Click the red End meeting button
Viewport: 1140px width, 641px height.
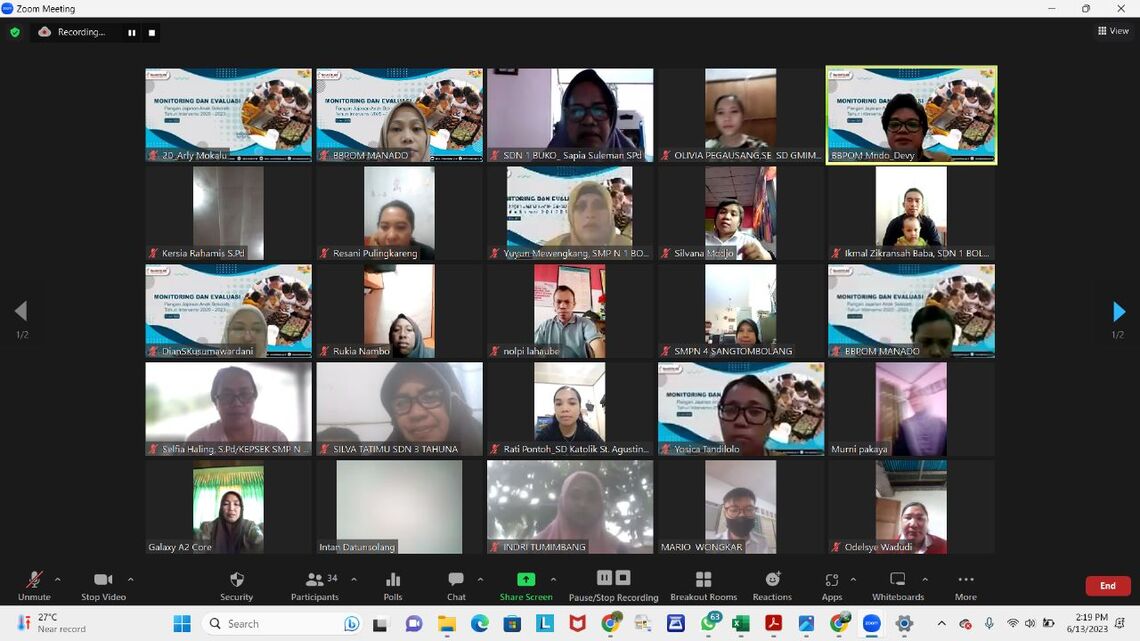coord(1107,586)
